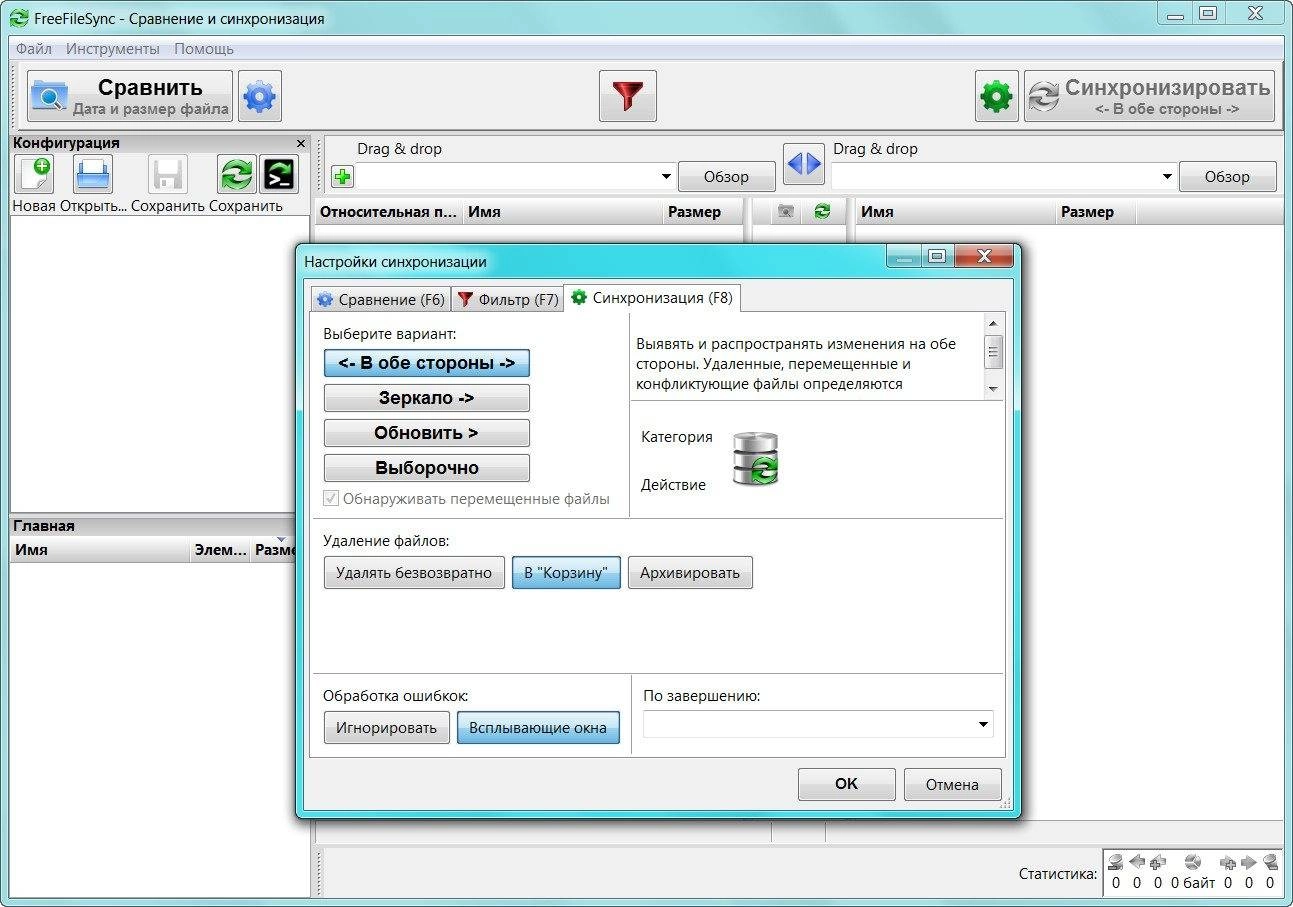Click the right grid Размер column header
1293x907 pixels.
click(1095, 212)
